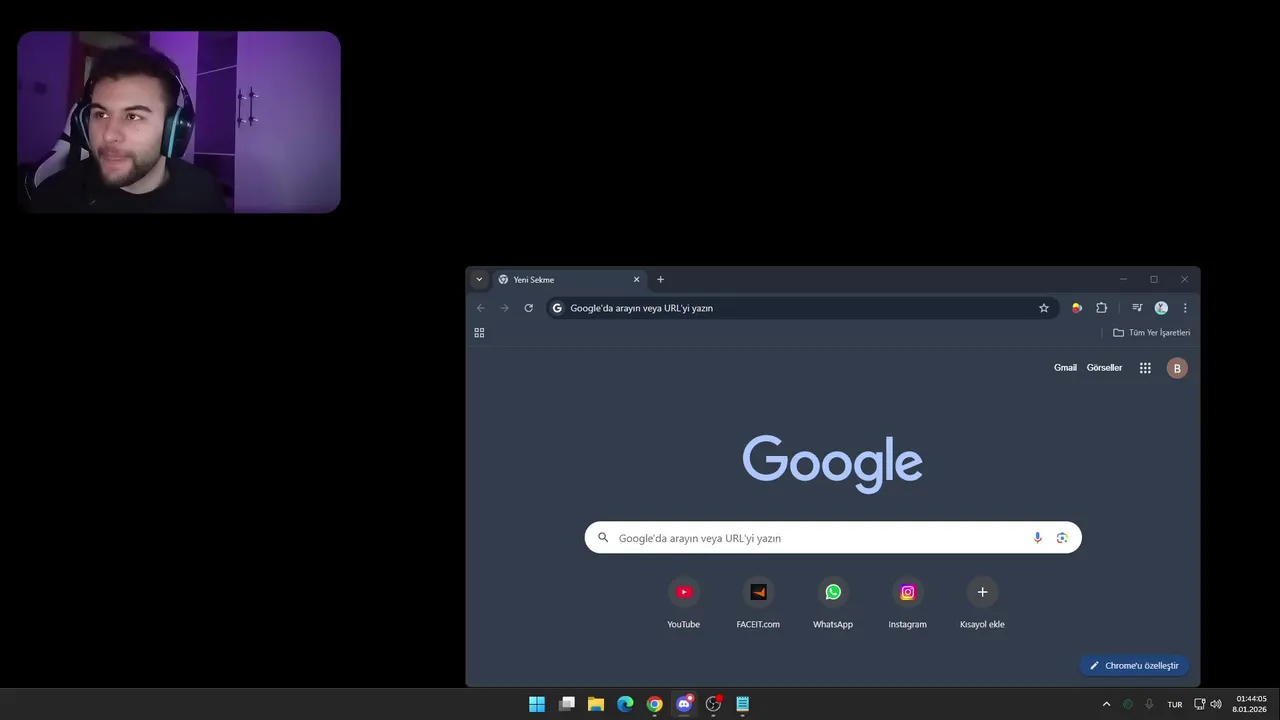Open the WhatsApp shortcut
The width and height of the screenshot is (1280, 720).
coord(833,603)
